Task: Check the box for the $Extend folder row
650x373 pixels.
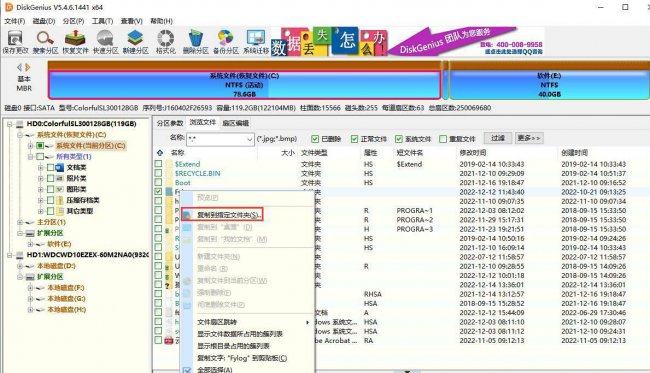Action: pos(158,164)
